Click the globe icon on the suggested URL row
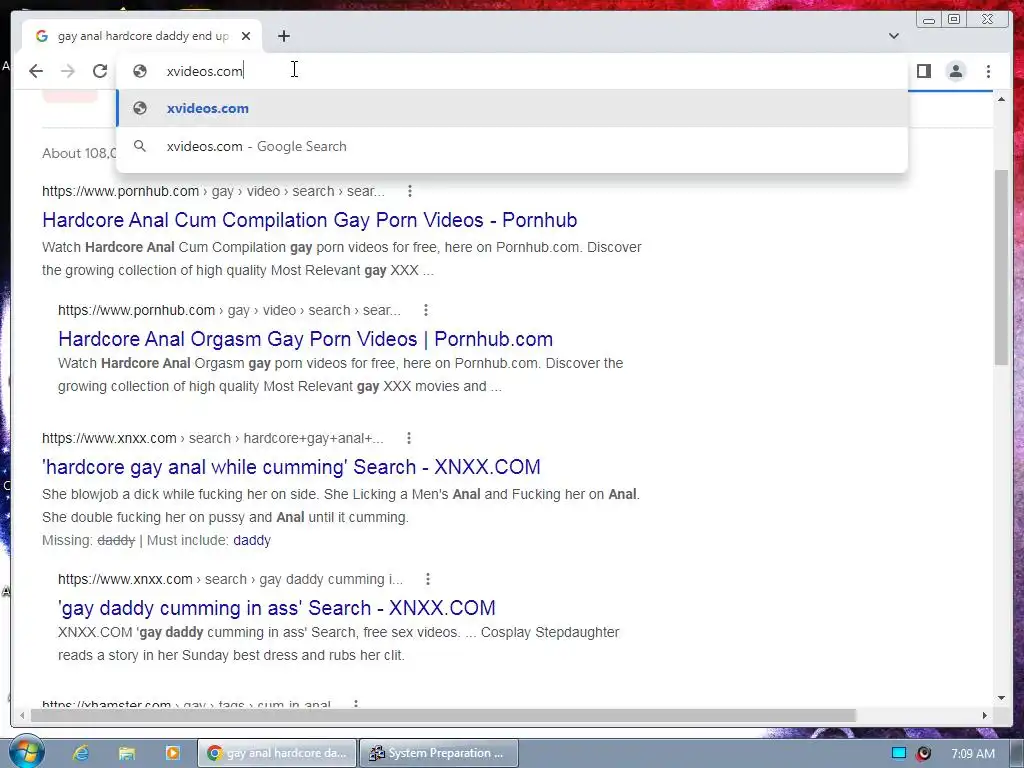1024x768 pixels. 140,108
